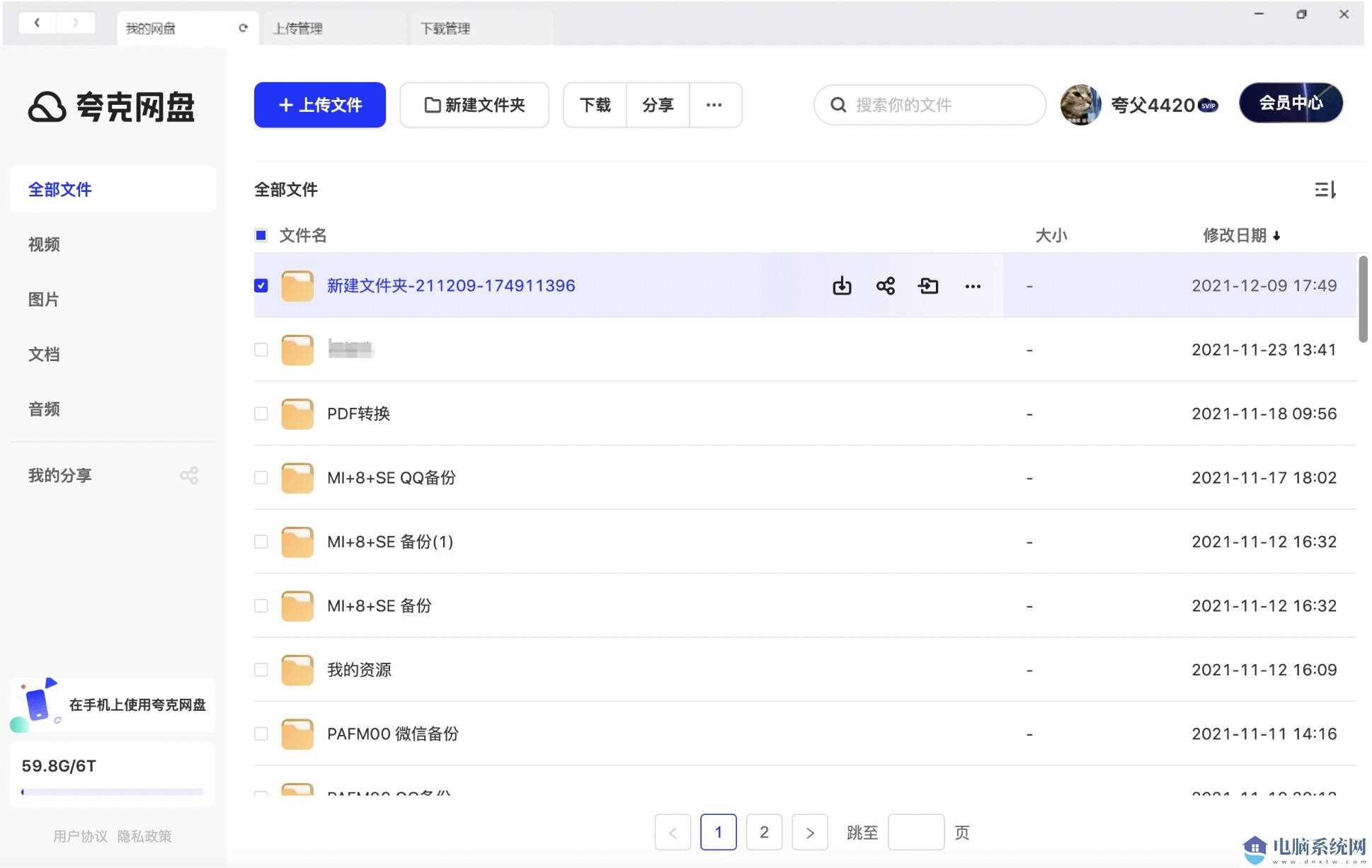Open 隐私政策 link
The width and height of the screenshot is (1372, 868).
[144, 836]
